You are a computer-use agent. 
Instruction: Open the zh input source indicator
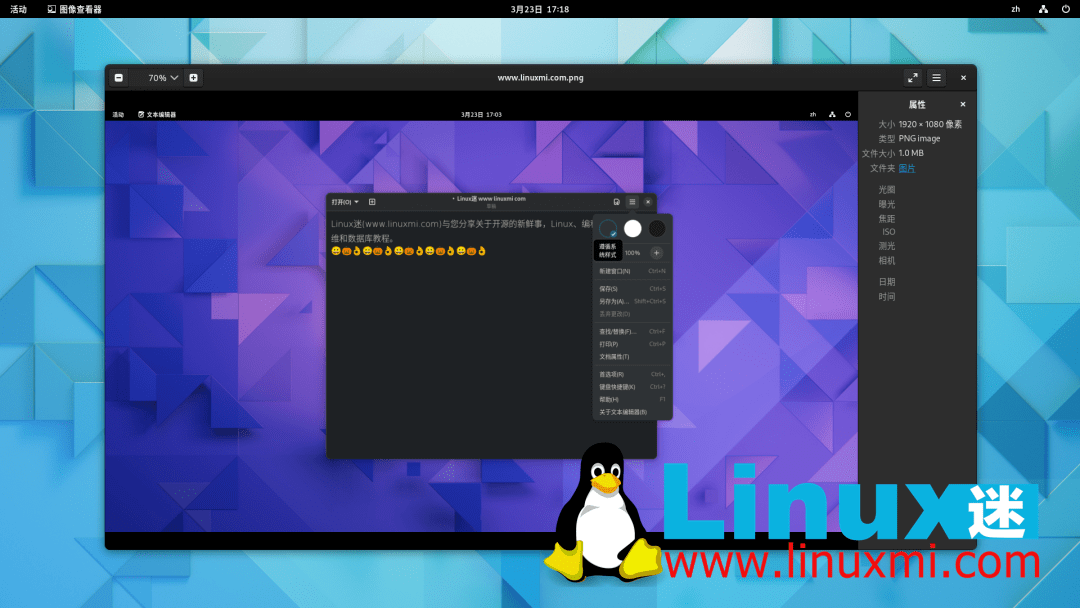pyautogui.click(x=1015, y=9)
